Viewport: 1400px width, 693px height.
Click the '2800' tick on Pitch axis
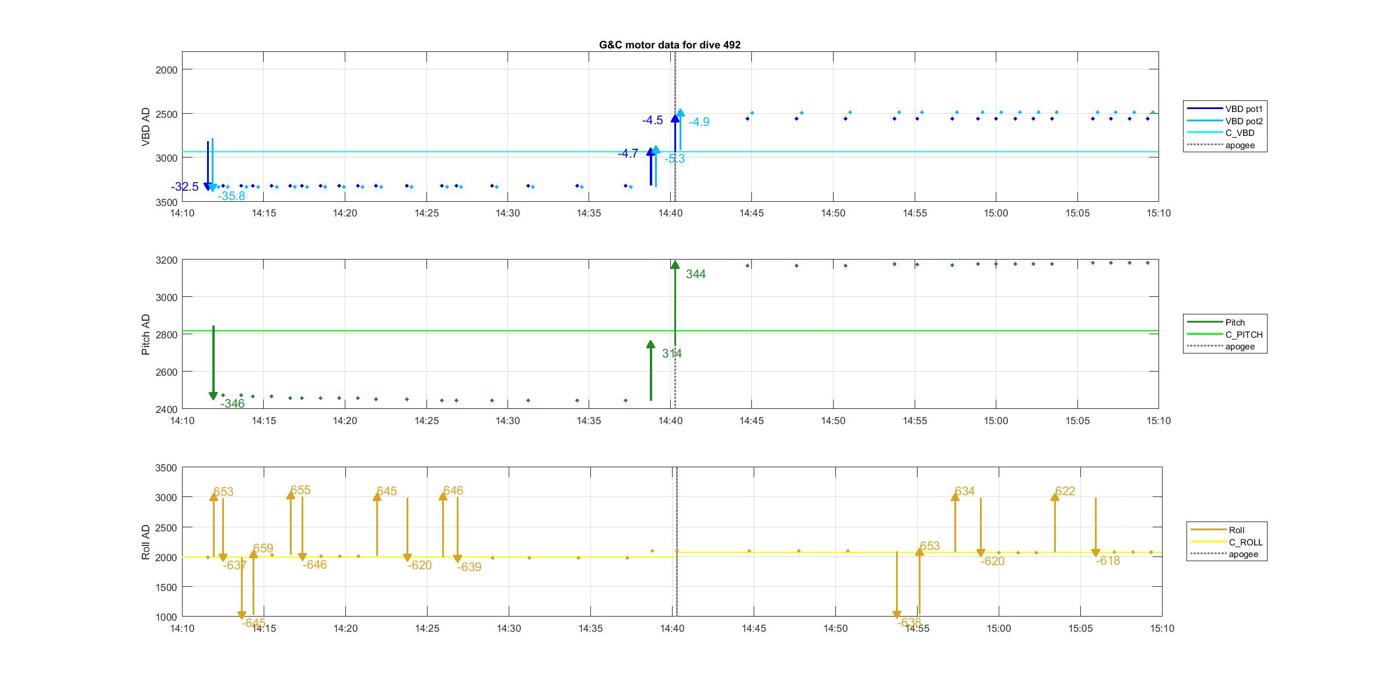[165, 335]
